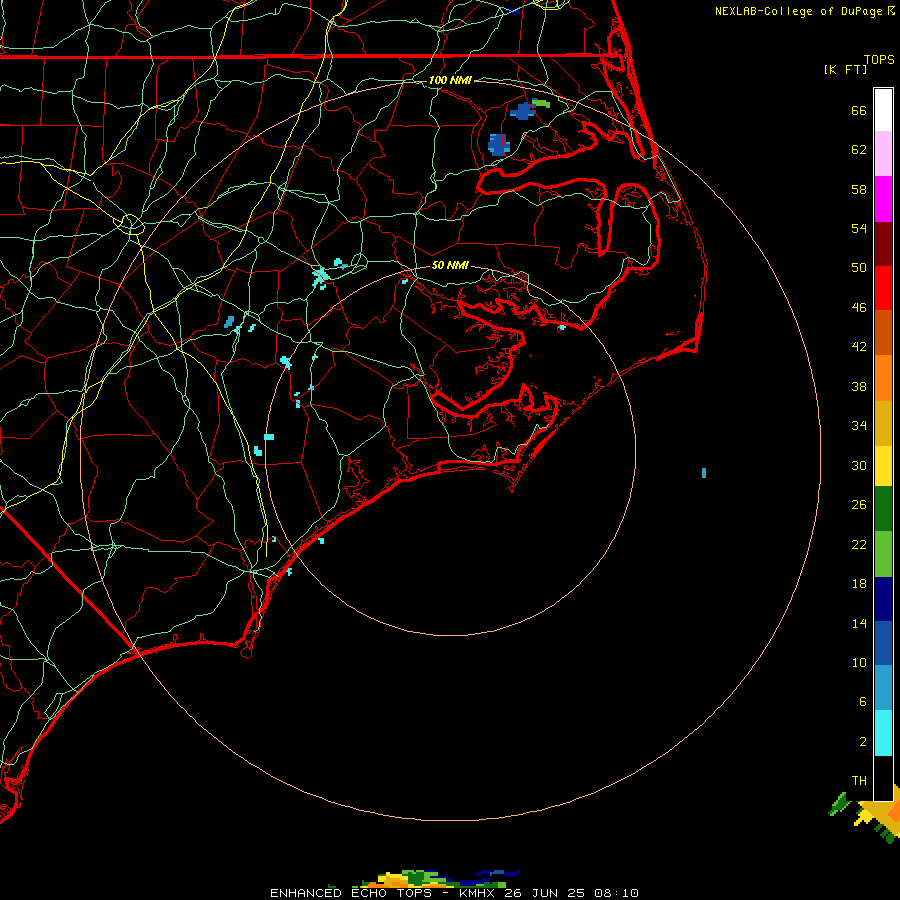The image size is (900, 900).
Task: Click the 14 legend value
Action: click(x=859, y=623)
